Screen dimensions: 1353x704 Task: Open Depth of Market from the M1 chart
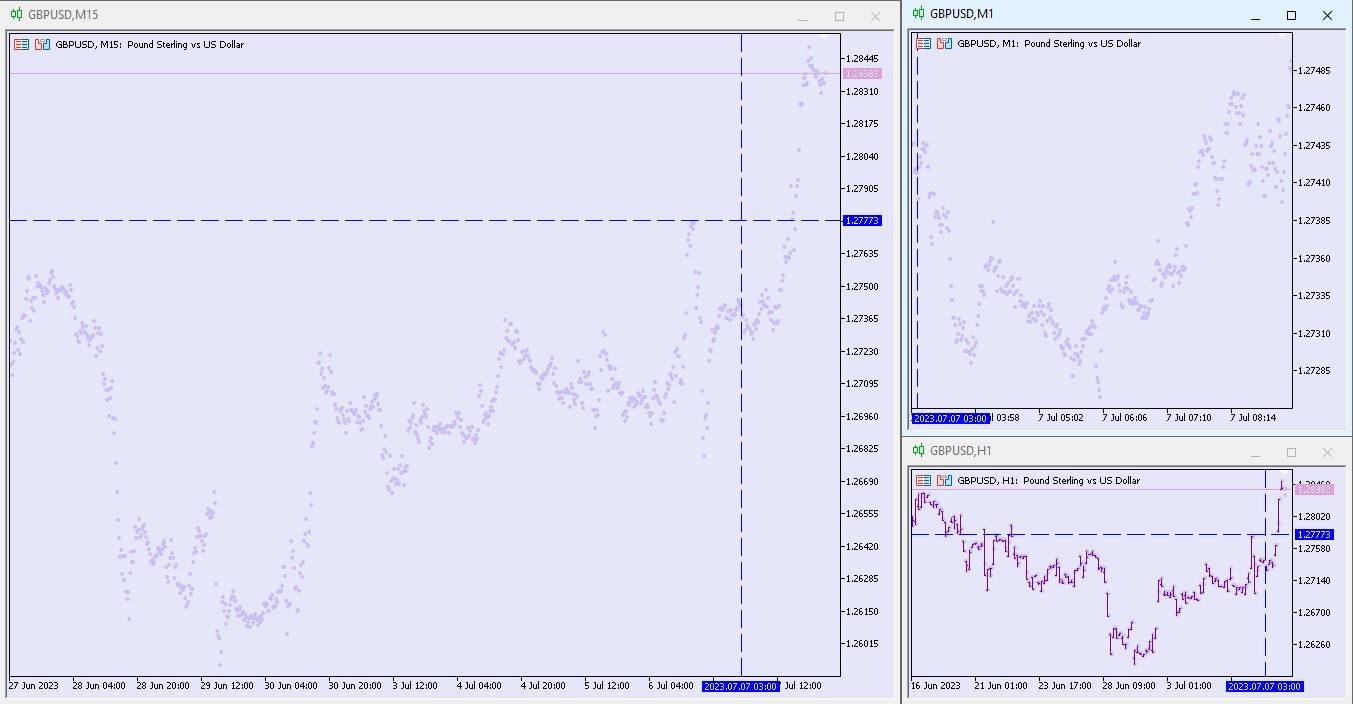944,44
